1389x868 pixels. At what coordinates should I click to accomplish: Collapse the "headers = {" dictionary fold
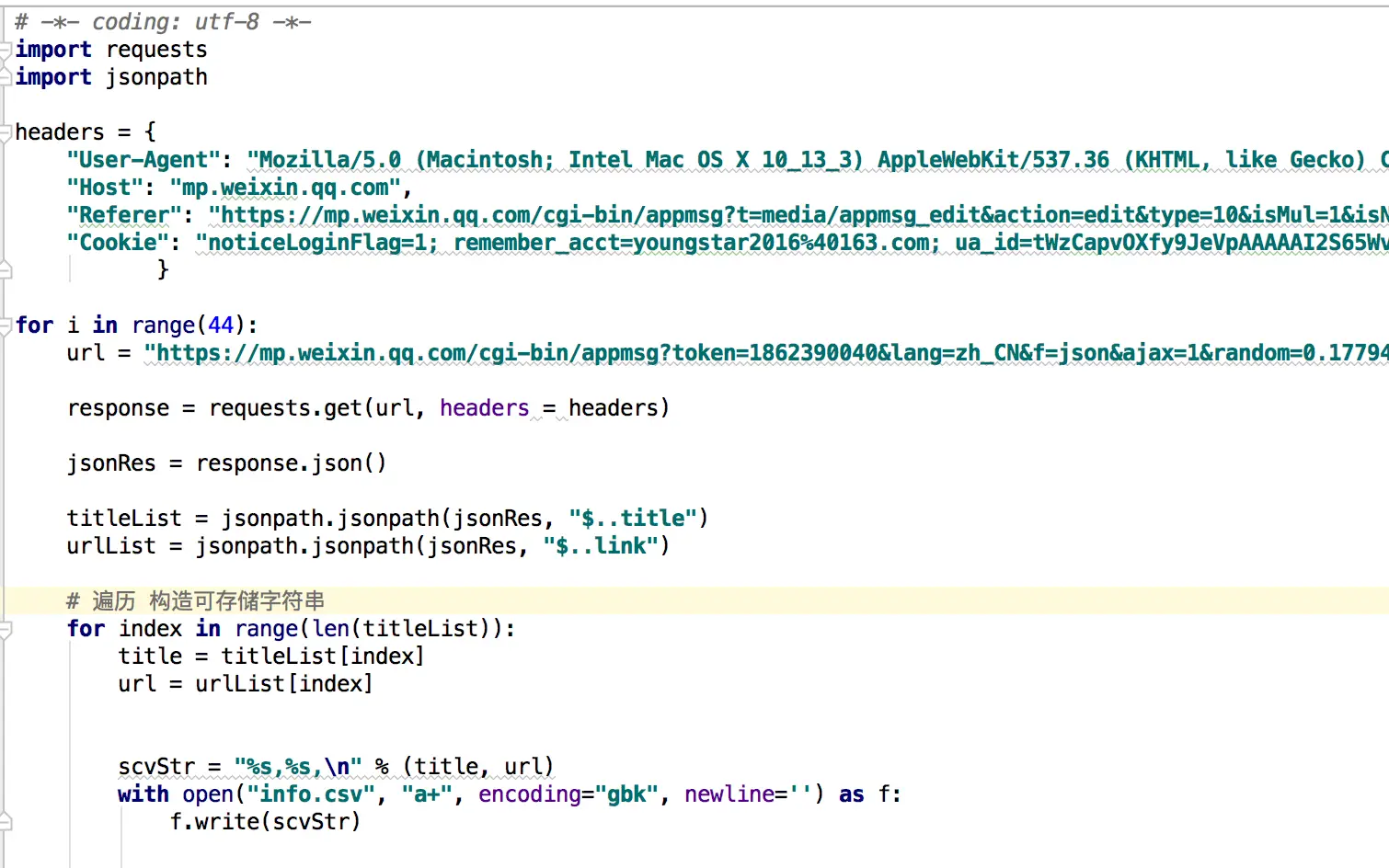click(x=6, y=132)
